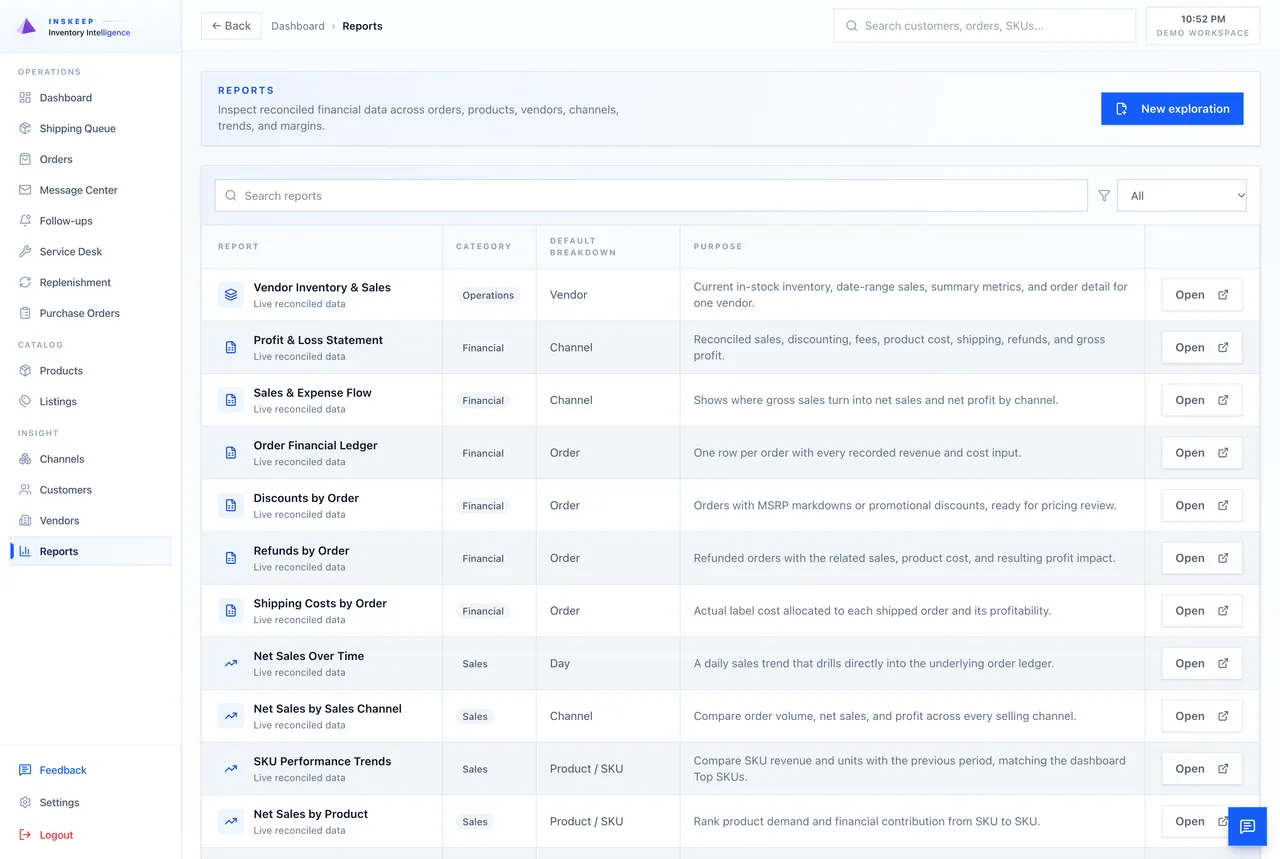Open Orders in the sidebar
Screen dimensions: 1280x859
click(90, 159)
